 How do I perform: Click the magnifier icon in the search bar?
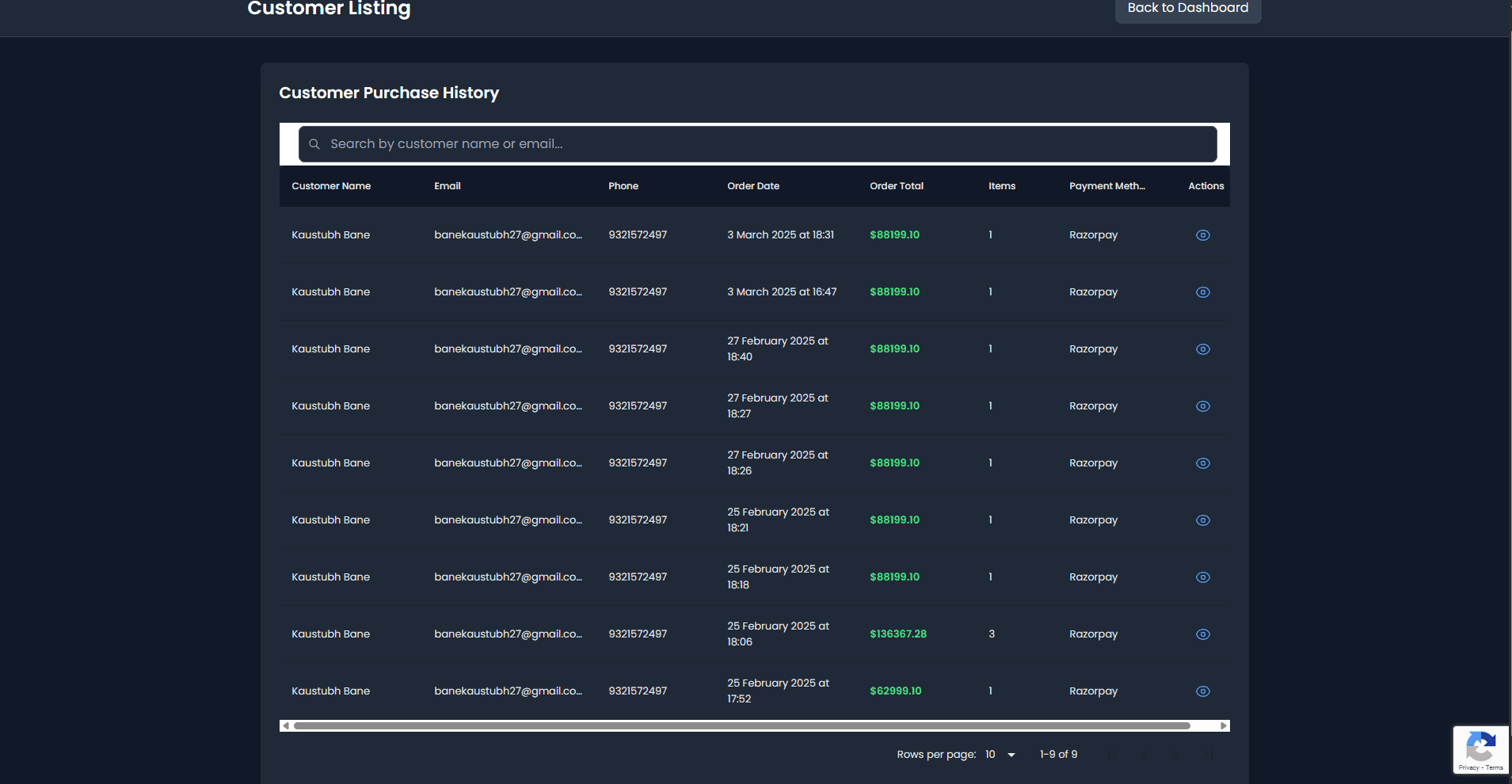click(x=314, y=143)
